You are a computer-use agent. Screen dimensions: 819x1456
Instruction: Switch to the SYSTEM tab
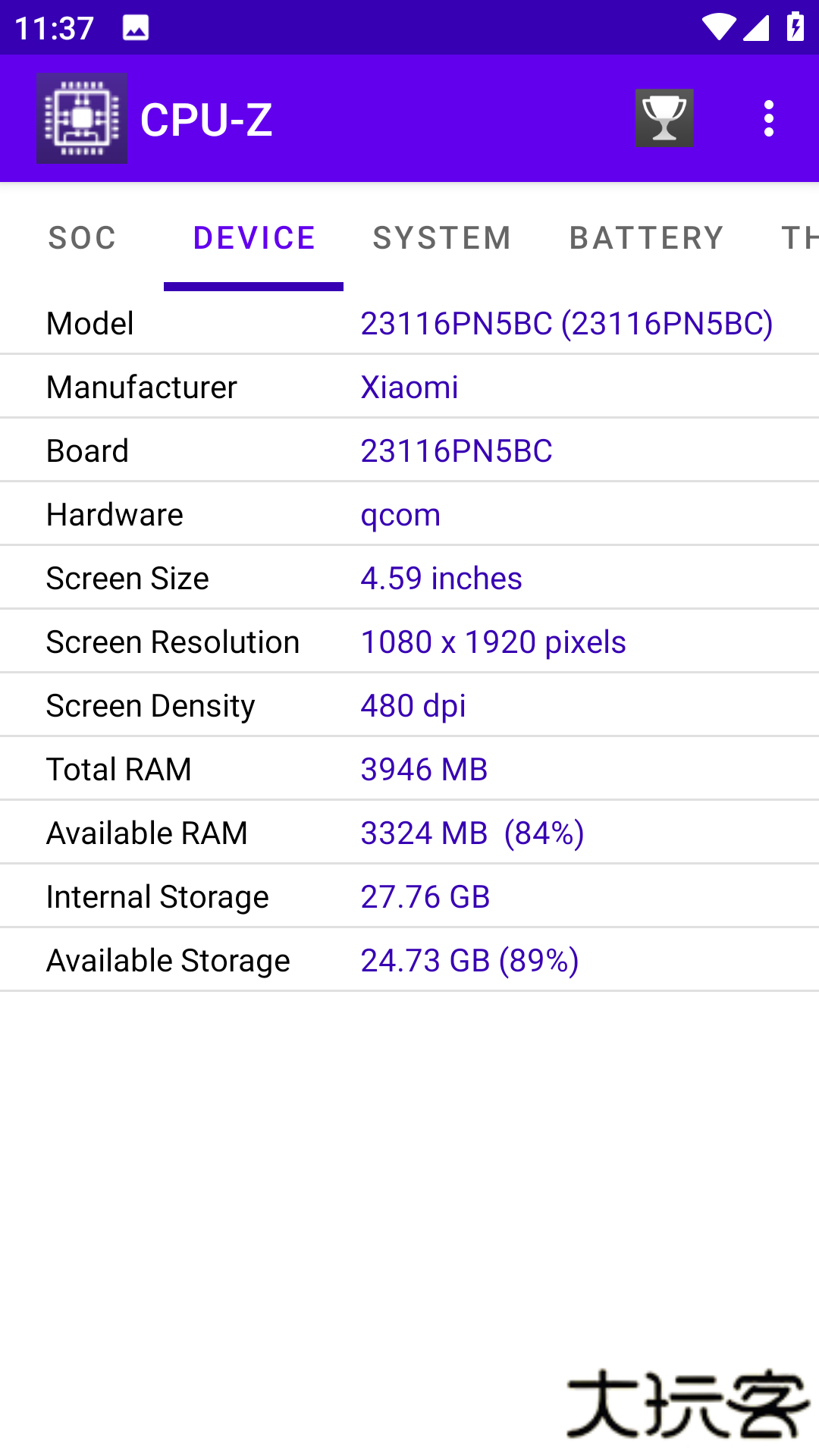(442, 237)
